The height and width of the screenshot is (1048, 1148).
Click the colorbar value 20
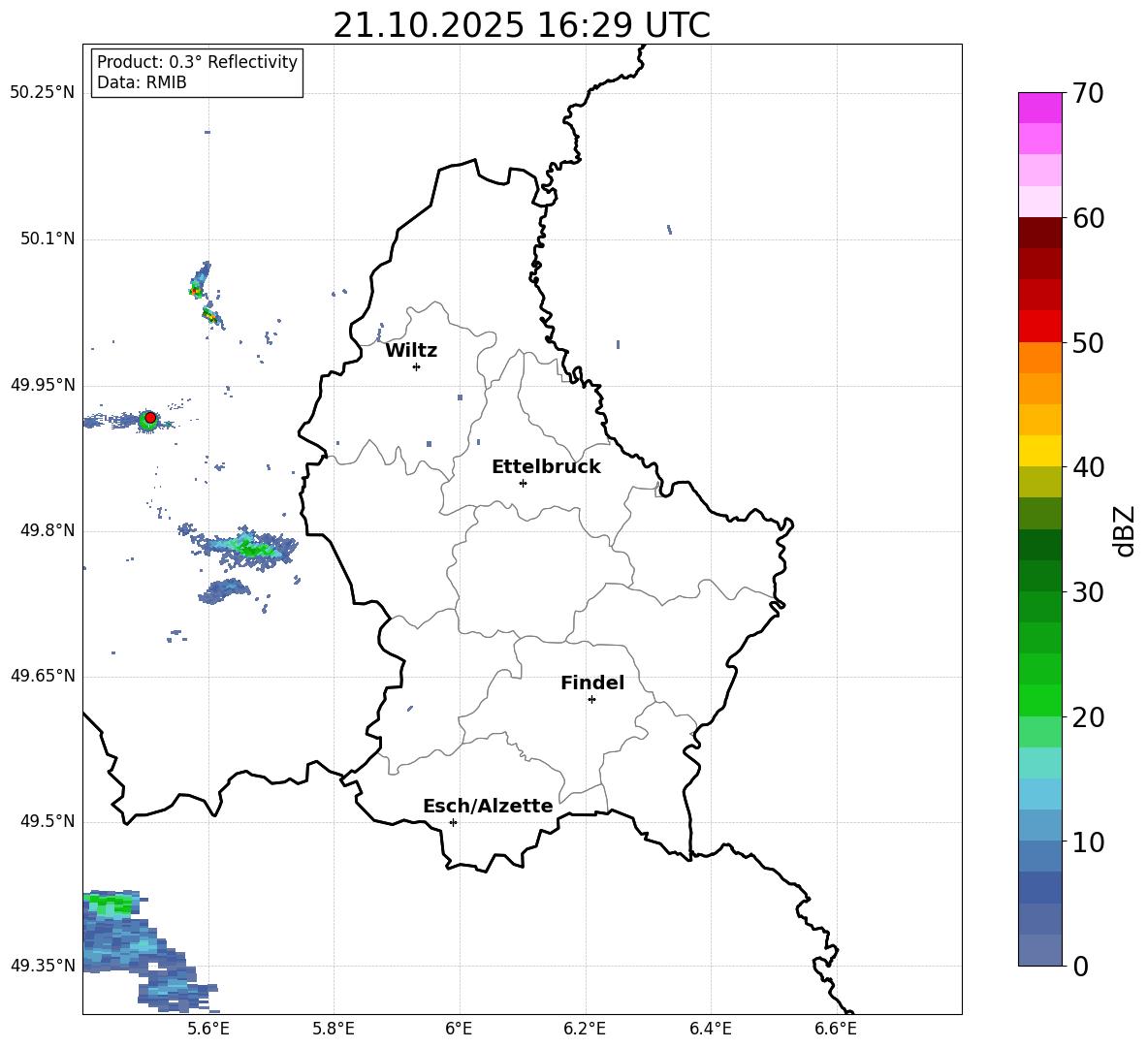coord(1089,717)
